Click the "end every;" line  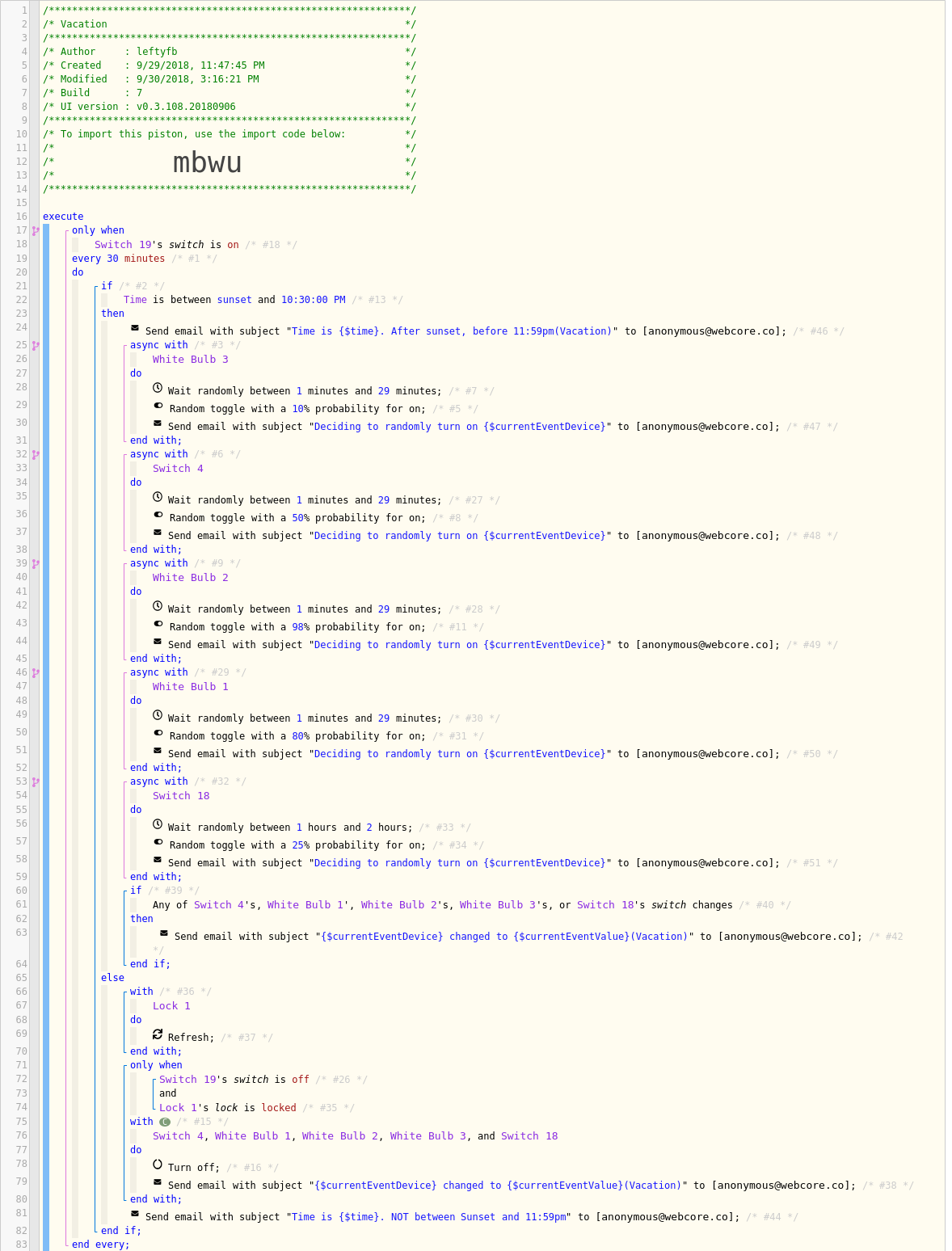100,1245
